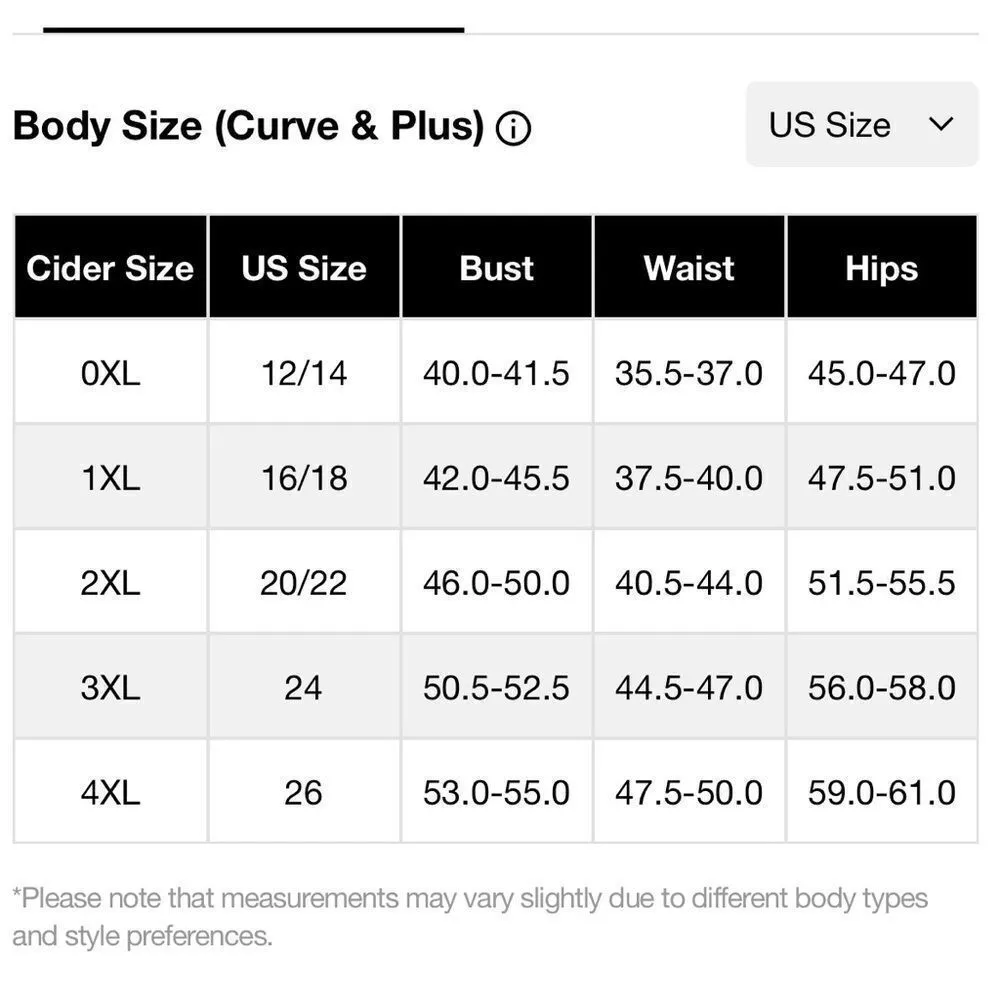Click the US Size column header in the table
Viewport: 1000px width, 1000px height.
pos(304,268)
